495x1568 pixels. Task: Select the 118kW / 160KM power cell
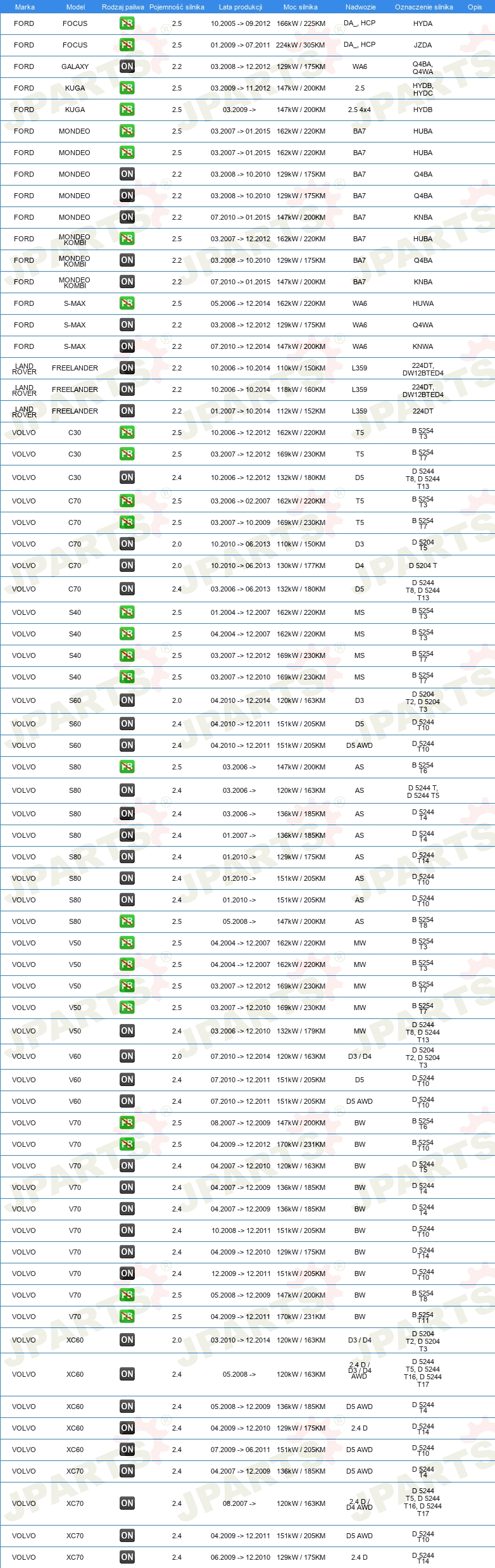301,389
